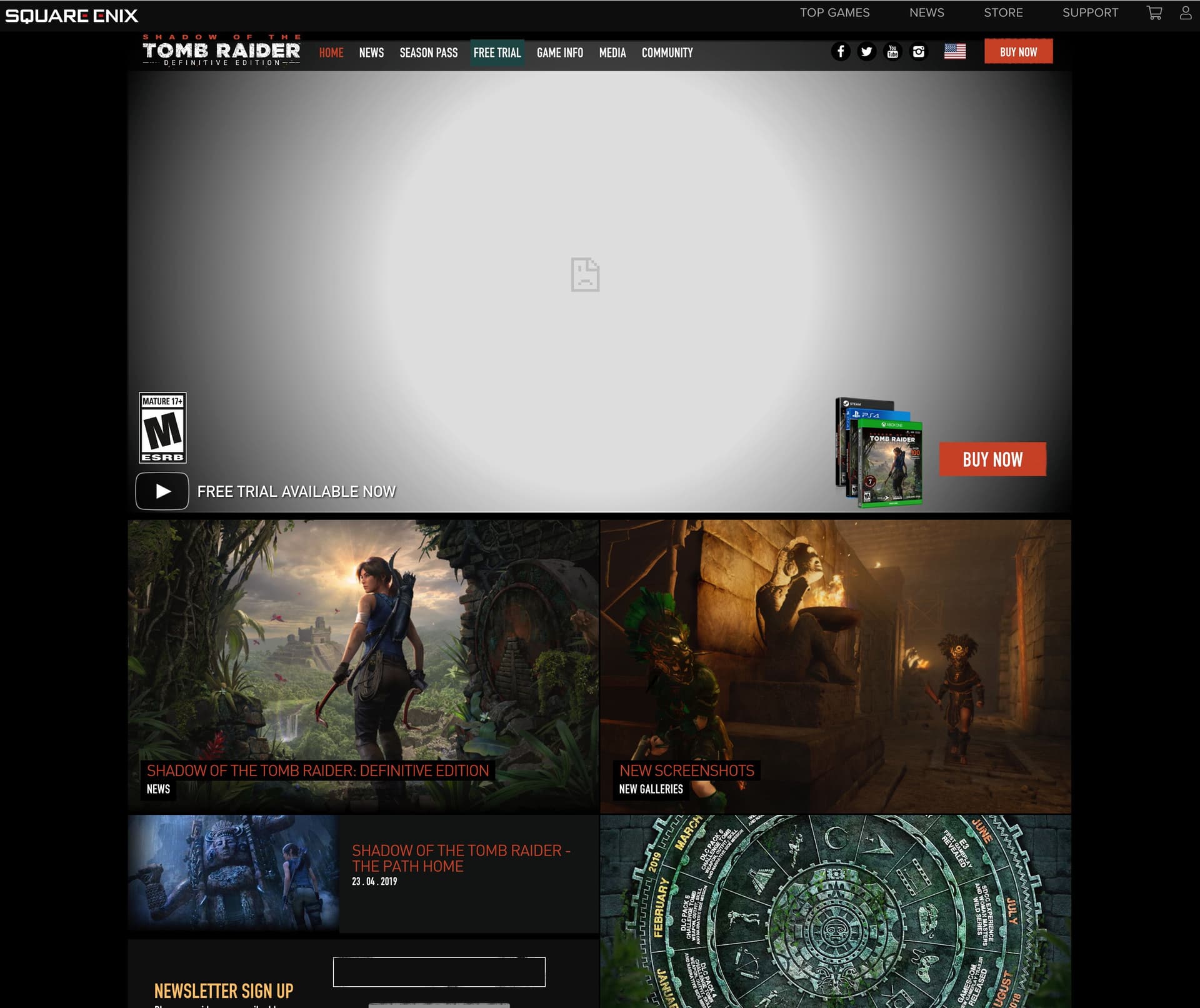
Task: Open the Community menu
Action: tap(667, 52)
